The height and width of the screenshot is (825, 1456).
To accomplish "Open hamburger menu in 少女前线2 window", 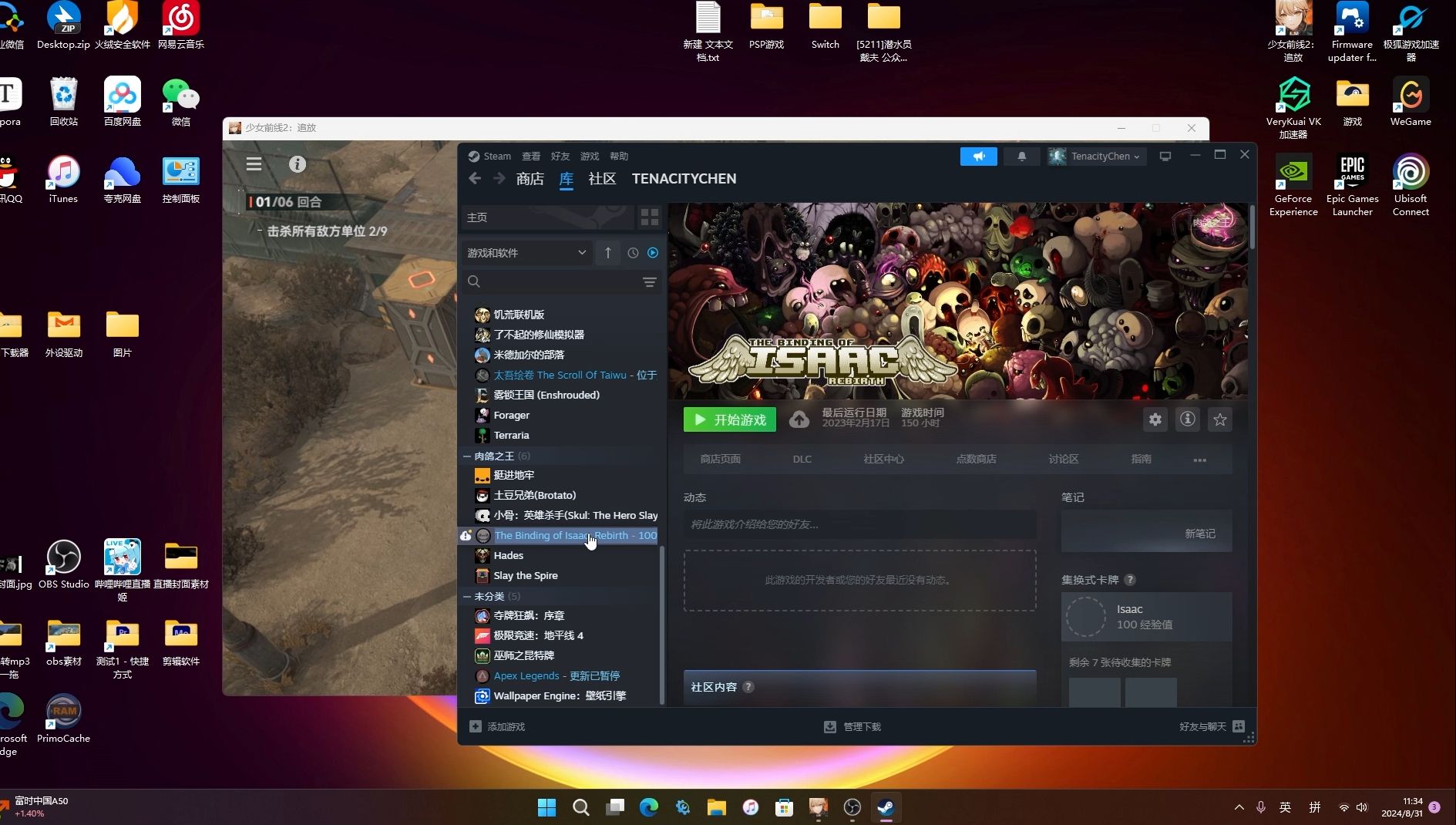I will click(254, 164).
